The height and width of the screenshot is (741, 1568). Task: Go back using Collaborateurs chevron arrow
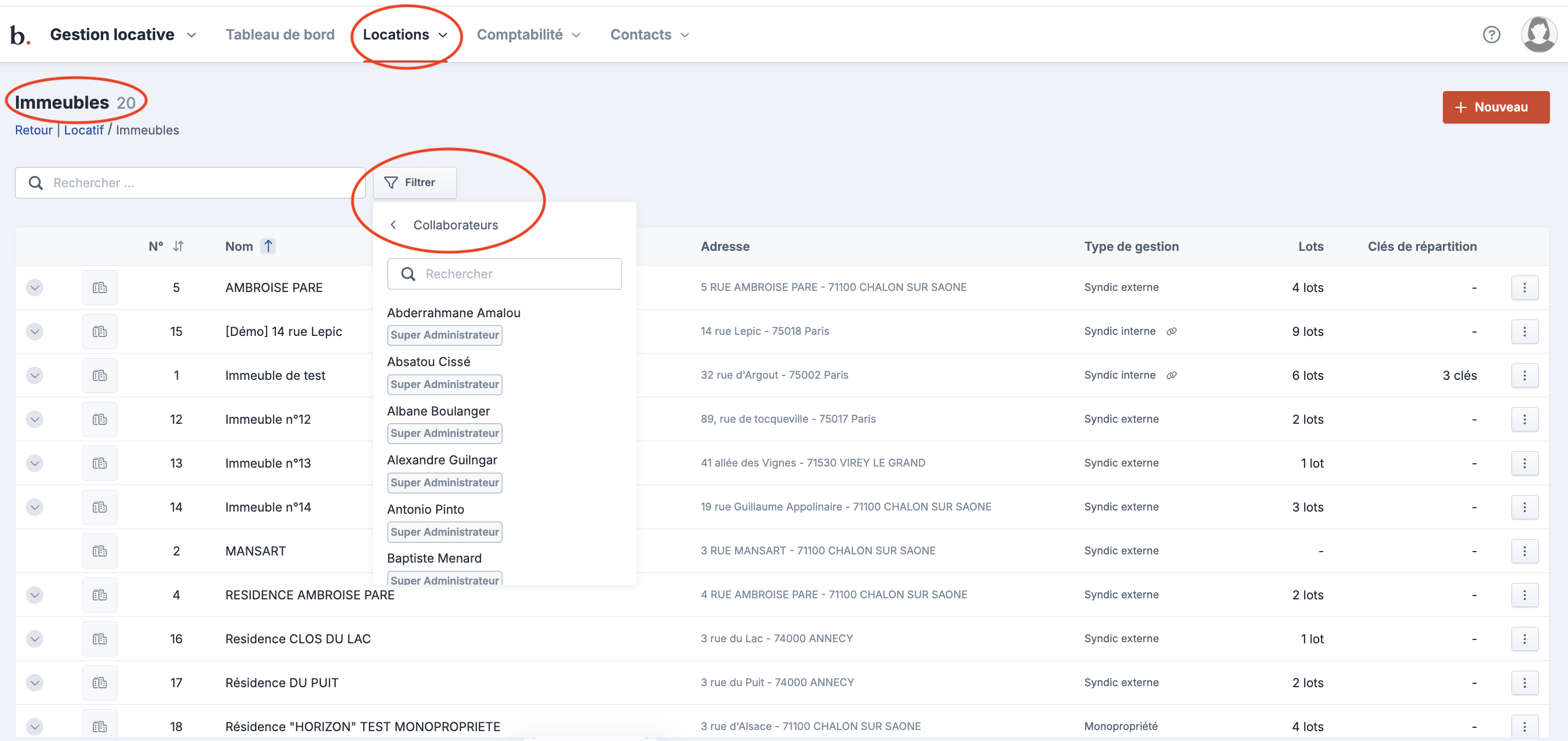click(394, 224)
